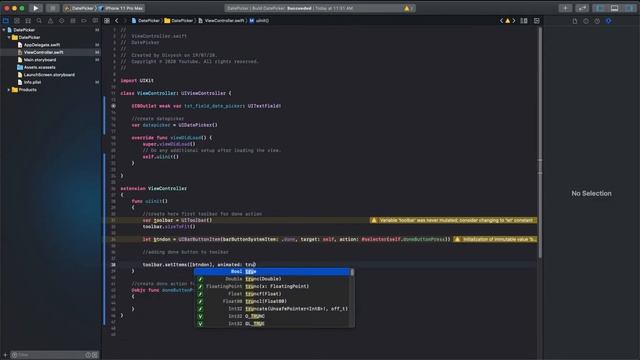Click the code editor vertical scrollbar
The image size is (640, 360).
tap(540, 143)
